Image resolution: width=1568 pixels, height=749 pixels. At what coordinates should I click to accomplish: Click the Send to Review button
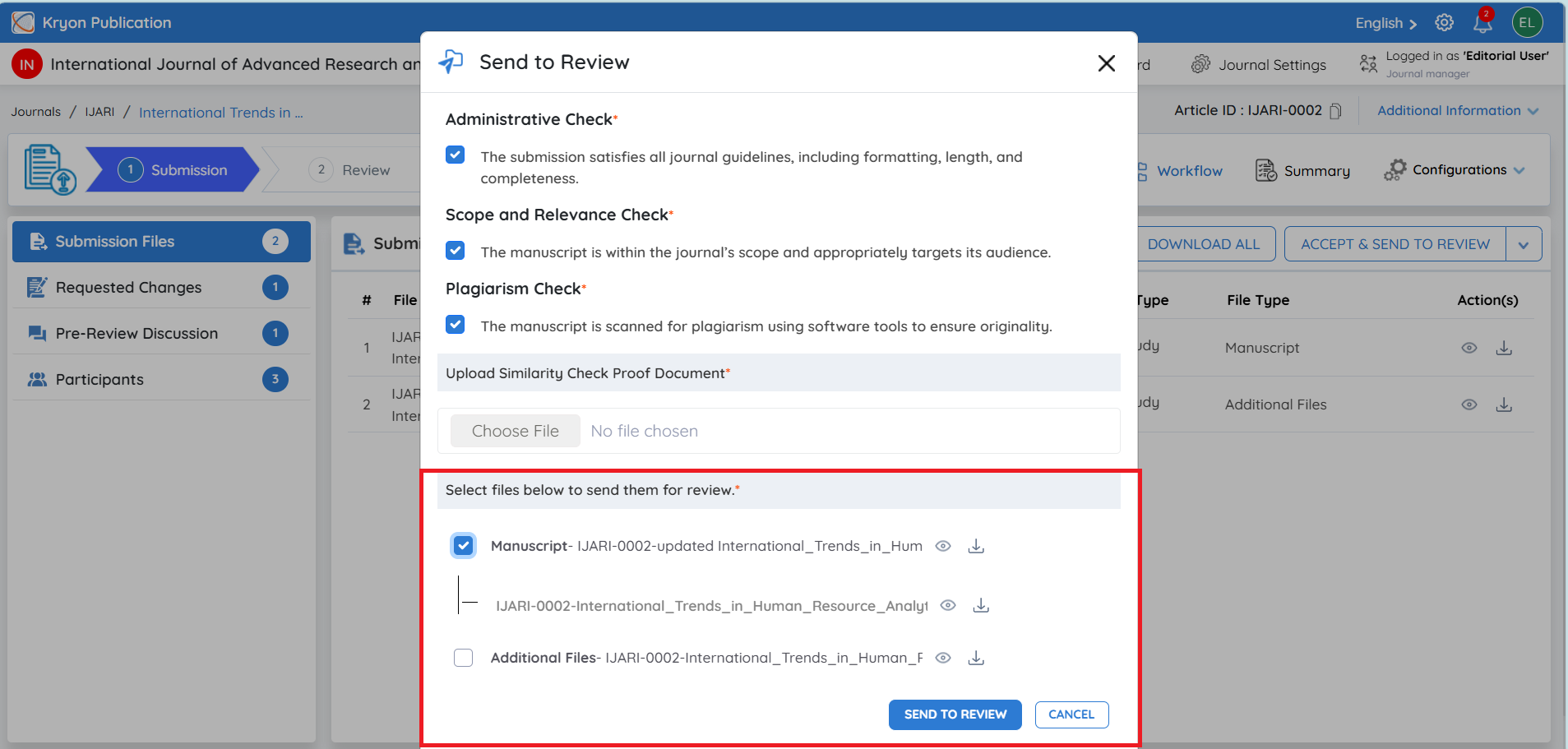point(955,714)
